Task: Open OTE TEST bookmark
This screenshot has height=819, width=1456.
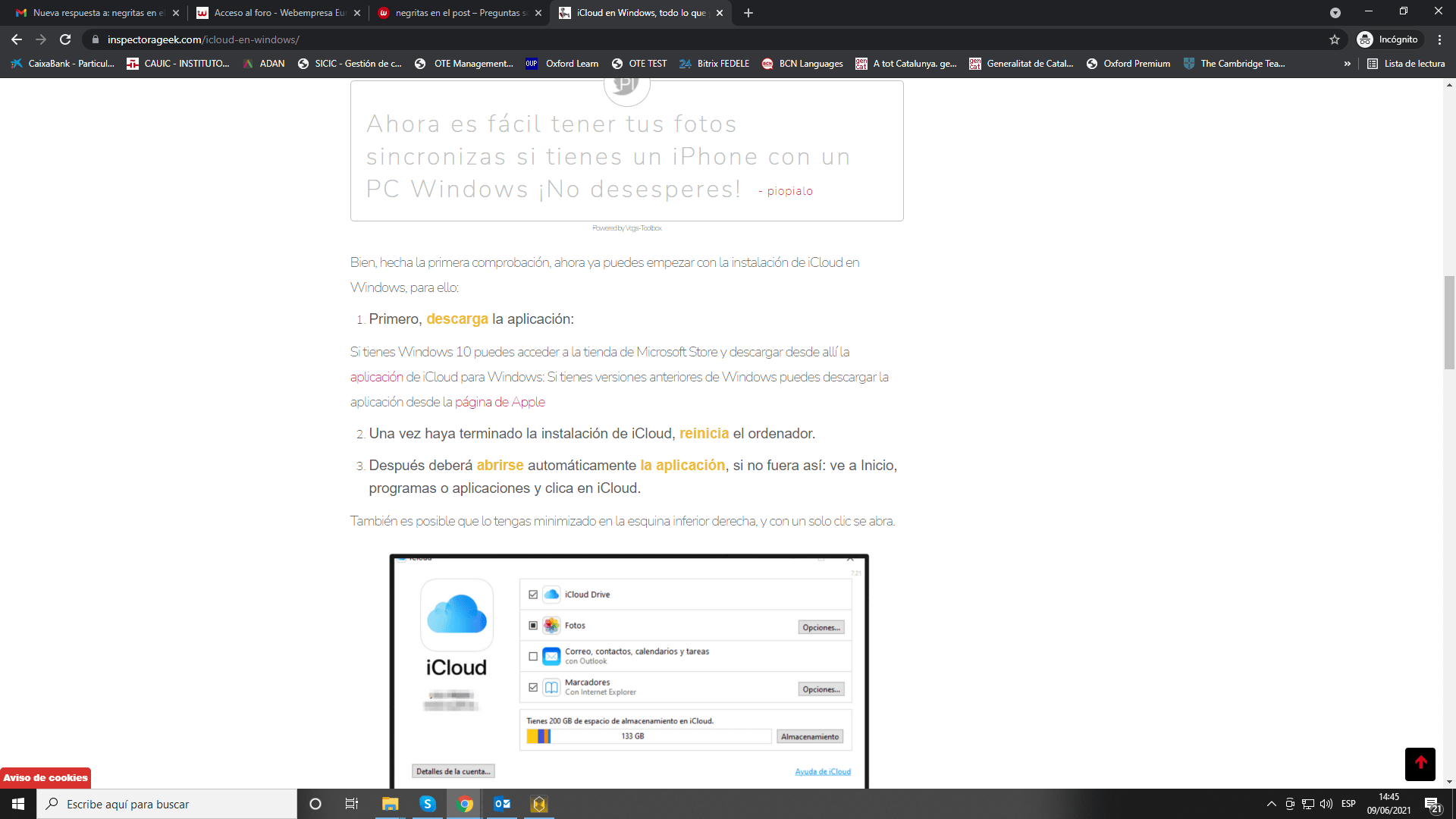Action: (x=639, y=64)
